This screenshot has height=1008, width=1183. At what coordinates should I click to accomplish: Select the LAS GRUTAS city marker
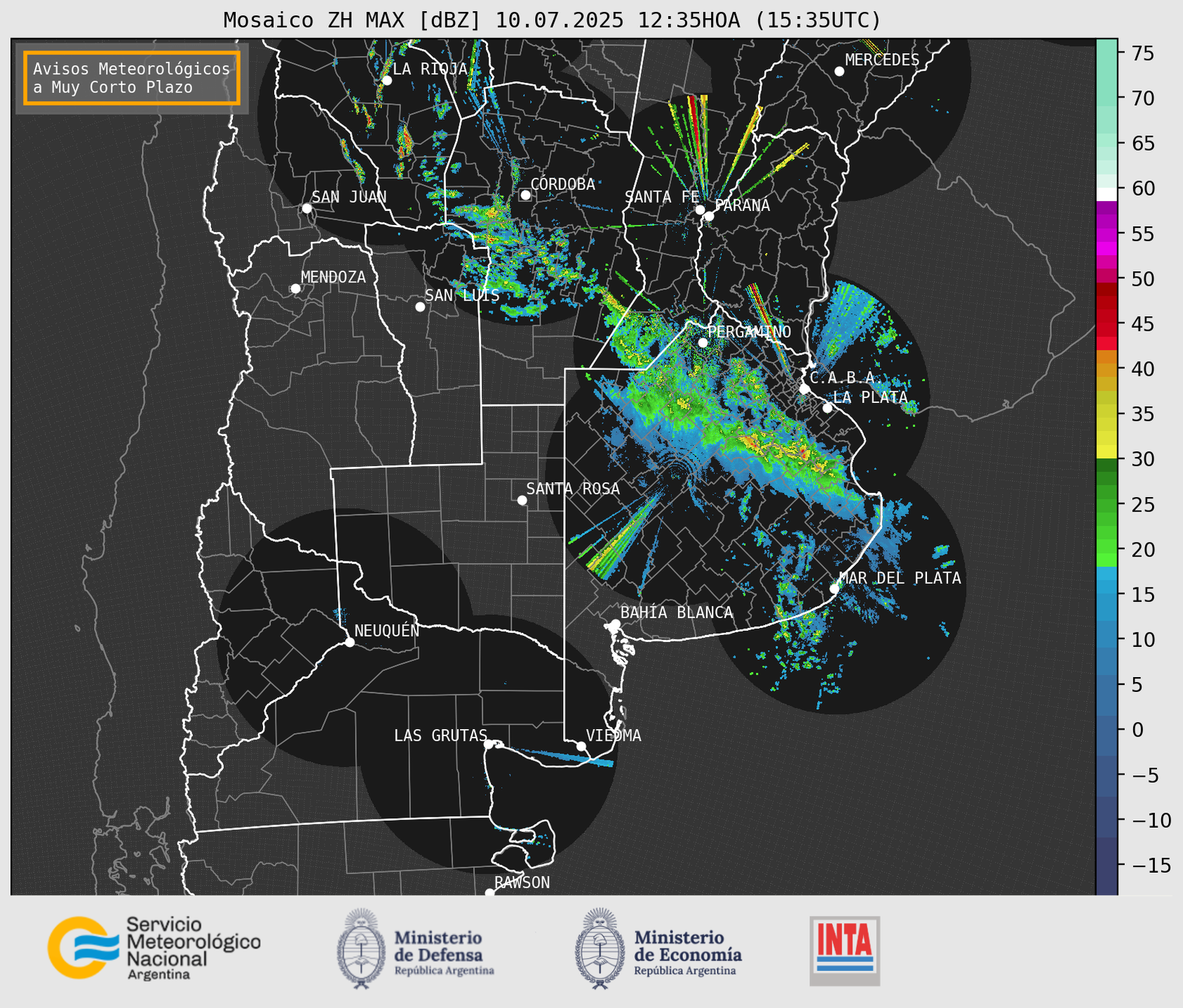tap(489, 744)
